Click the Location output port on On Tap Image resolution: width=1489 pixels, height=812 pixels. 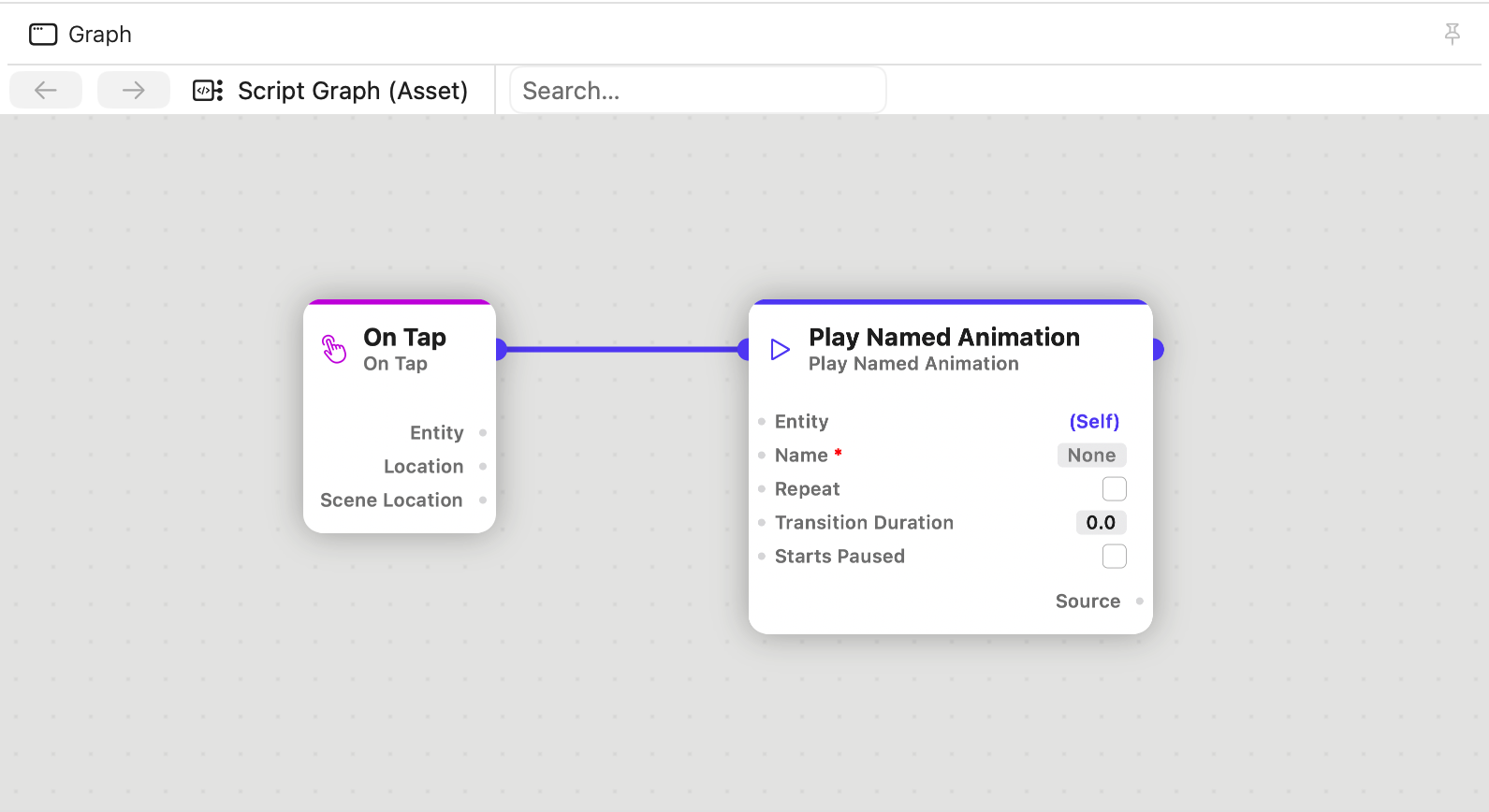click(483, 467)
